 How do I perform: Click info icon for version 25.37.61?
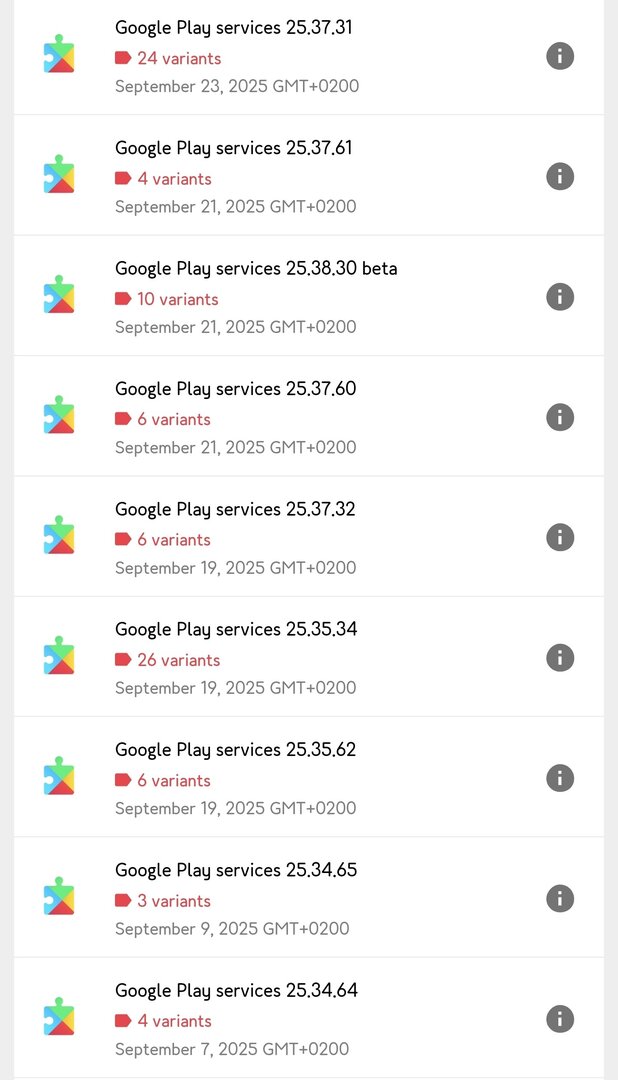click(560, 176)
